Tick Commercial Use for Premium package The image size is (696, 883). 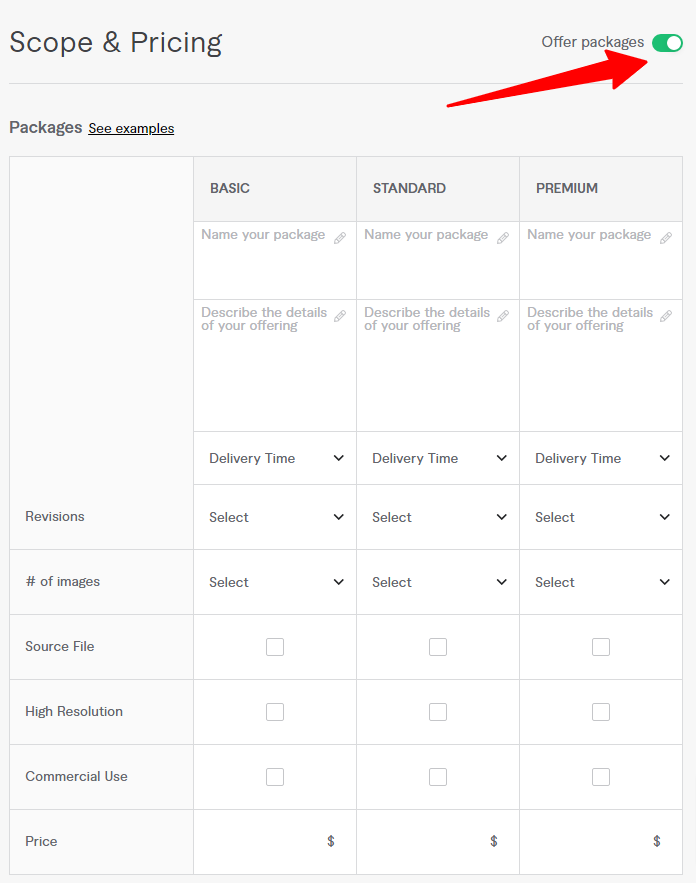[601, 777]
